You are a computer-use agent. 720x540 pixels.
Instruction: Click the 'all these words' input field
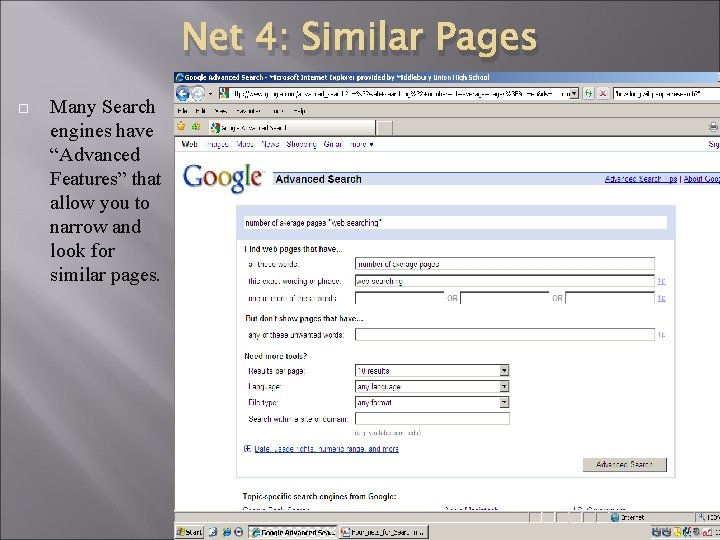click(x=504, y=264)
